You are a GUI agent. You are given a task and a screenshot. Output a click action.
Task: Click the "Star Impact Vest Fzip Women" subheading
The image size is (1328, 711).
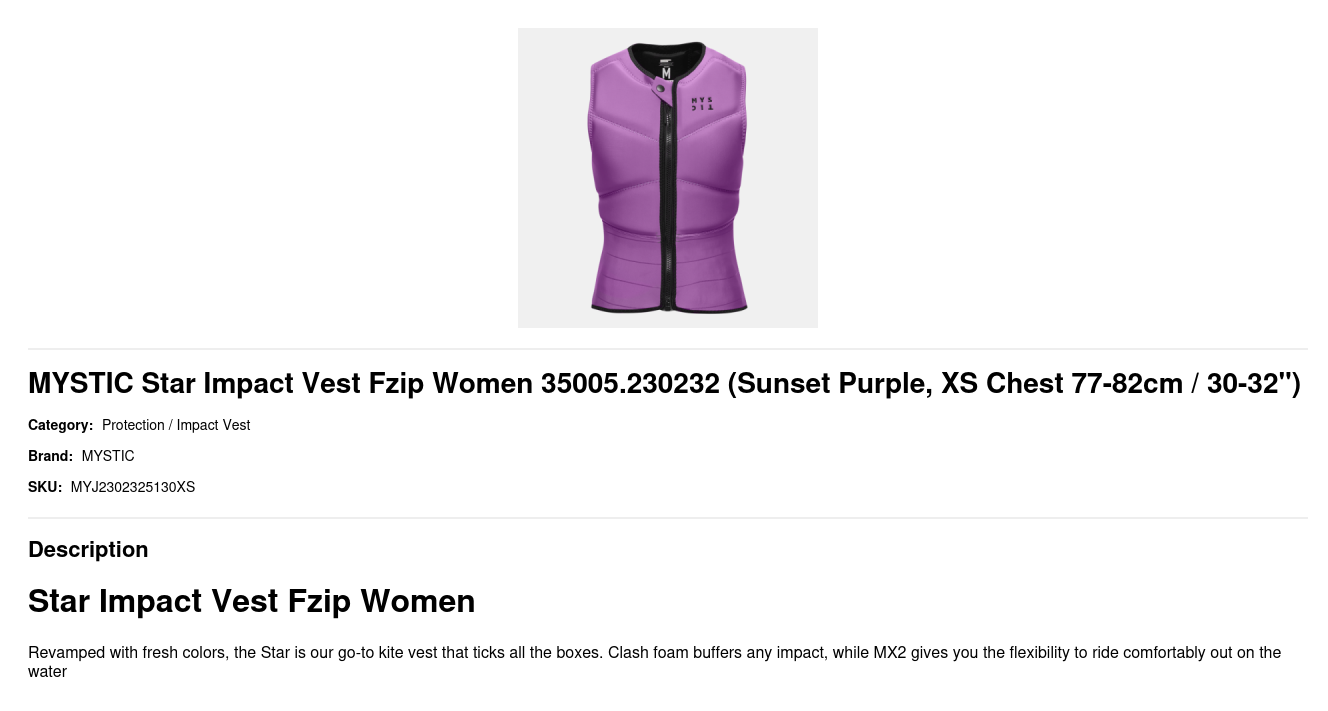pos(252,601)
